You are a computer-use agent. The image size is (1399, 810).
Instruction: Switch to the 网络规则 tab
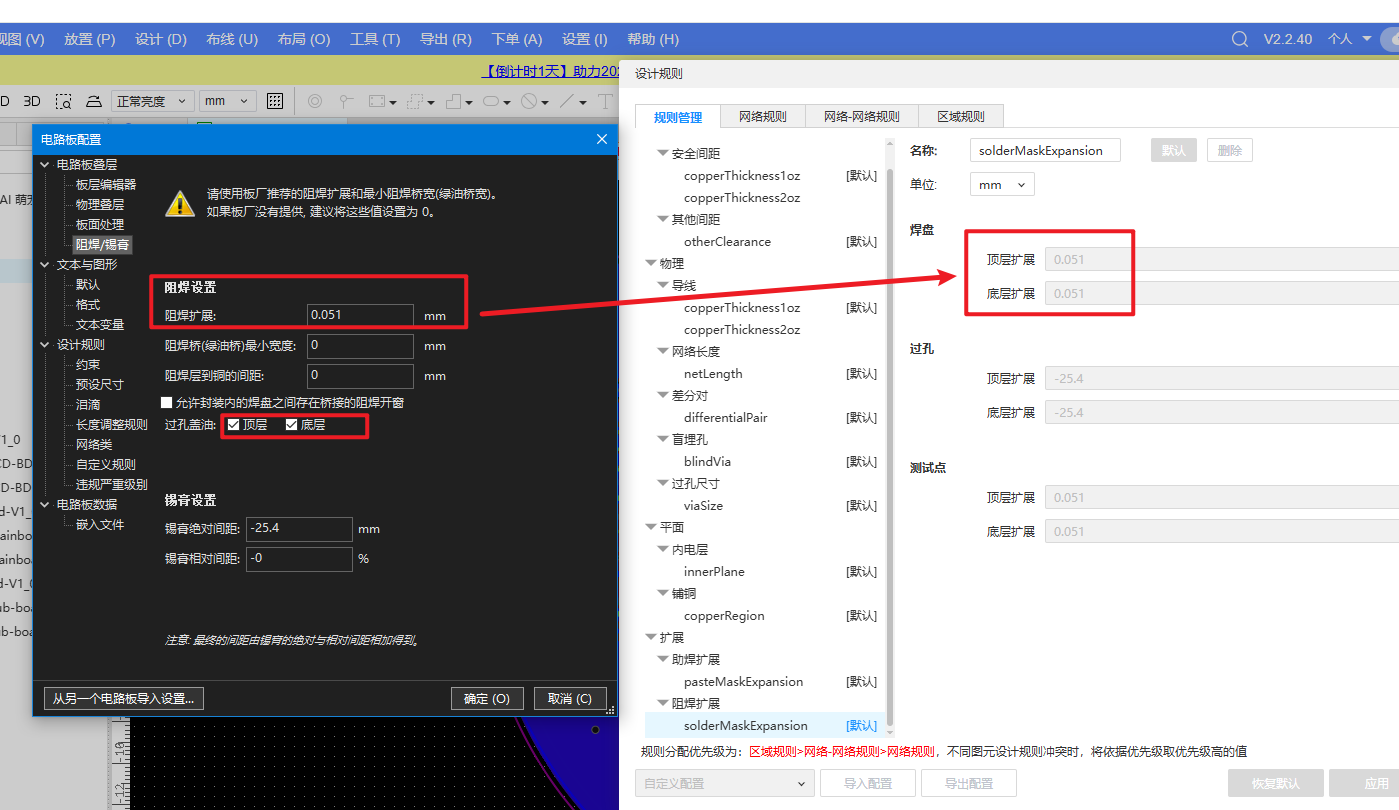[x=762, y=116]
